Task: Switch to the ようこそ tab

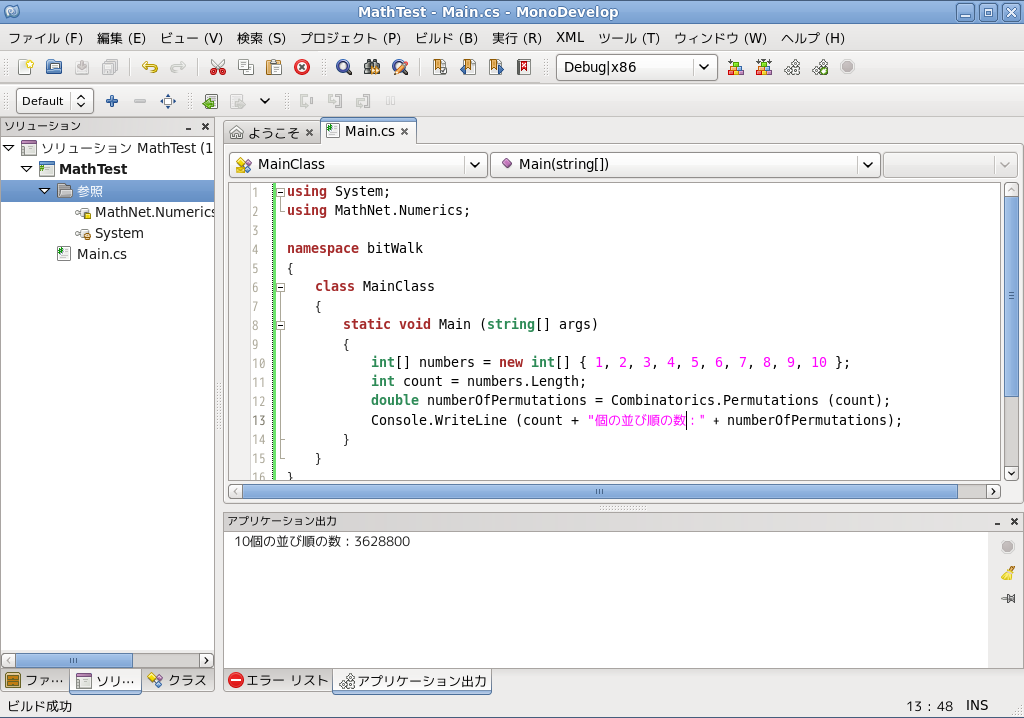Action: [272, 133]
